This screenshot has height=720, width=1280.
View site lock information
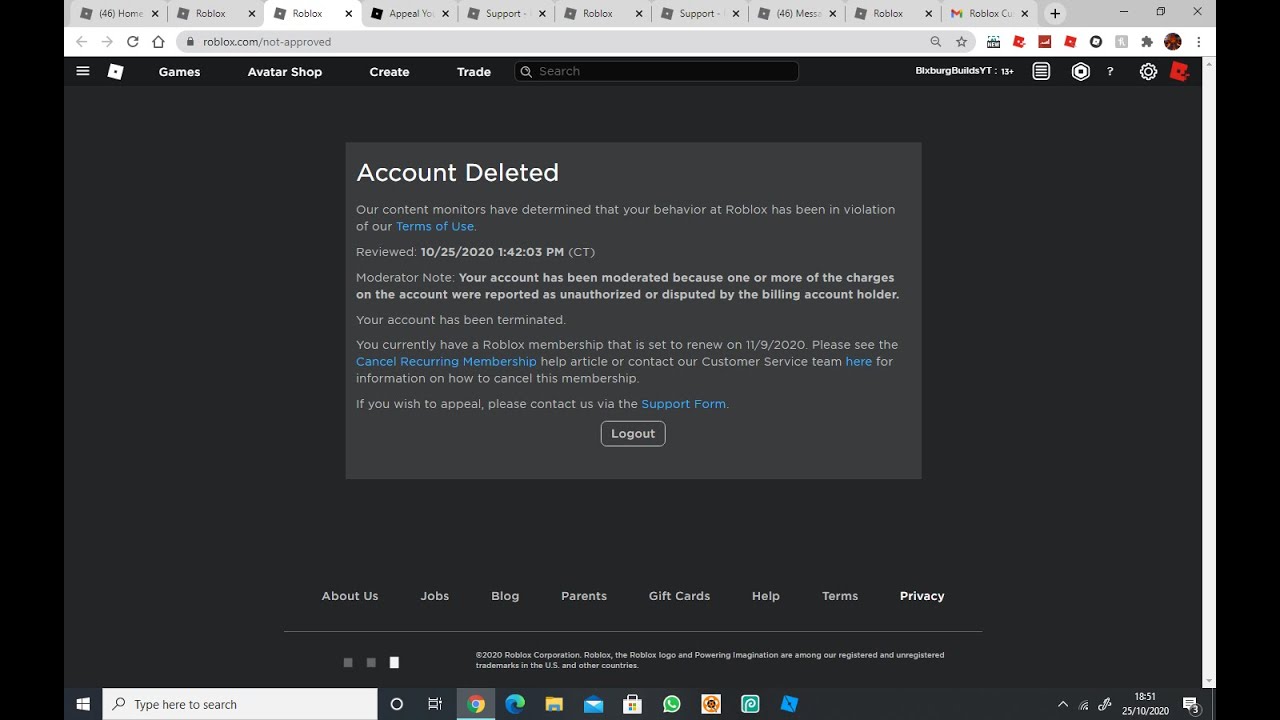[190, 42]
